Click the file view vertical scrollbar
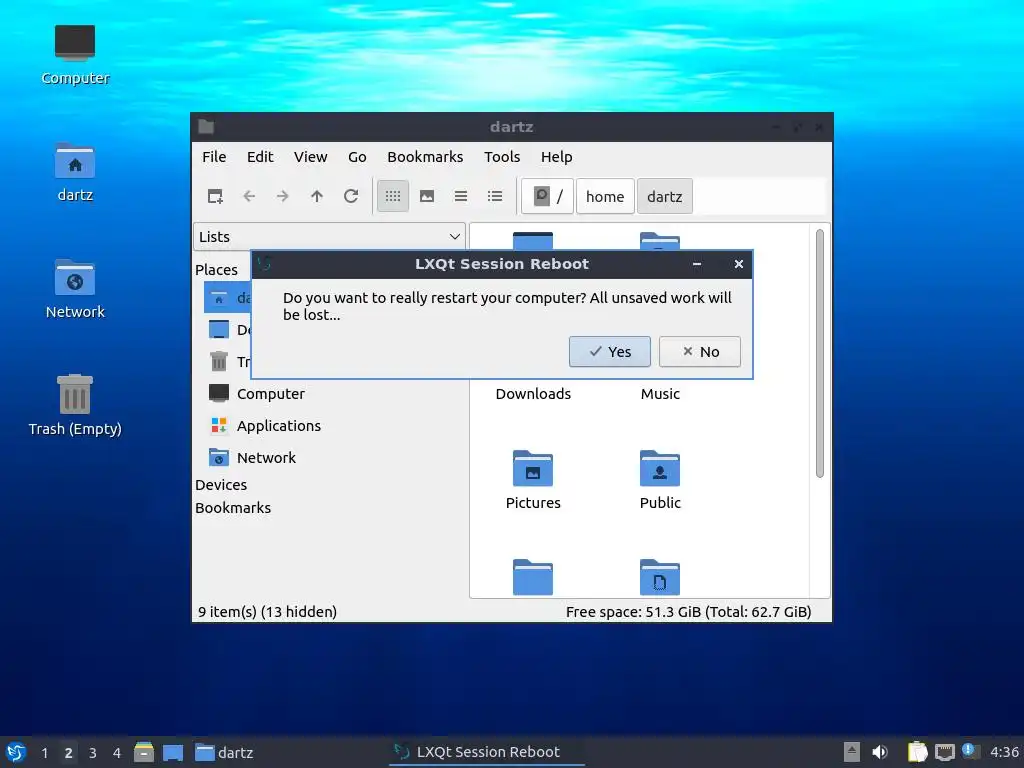 point(820,353)
